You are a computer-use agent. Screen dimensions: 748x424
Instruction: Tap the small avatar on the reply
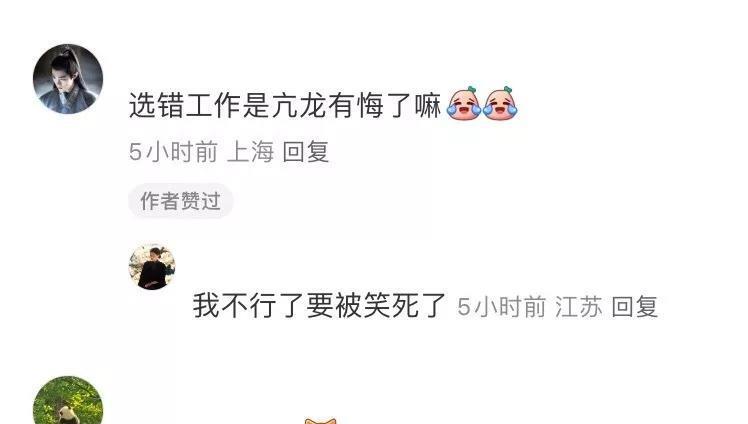pyautogui.click(x=152, y=267)
